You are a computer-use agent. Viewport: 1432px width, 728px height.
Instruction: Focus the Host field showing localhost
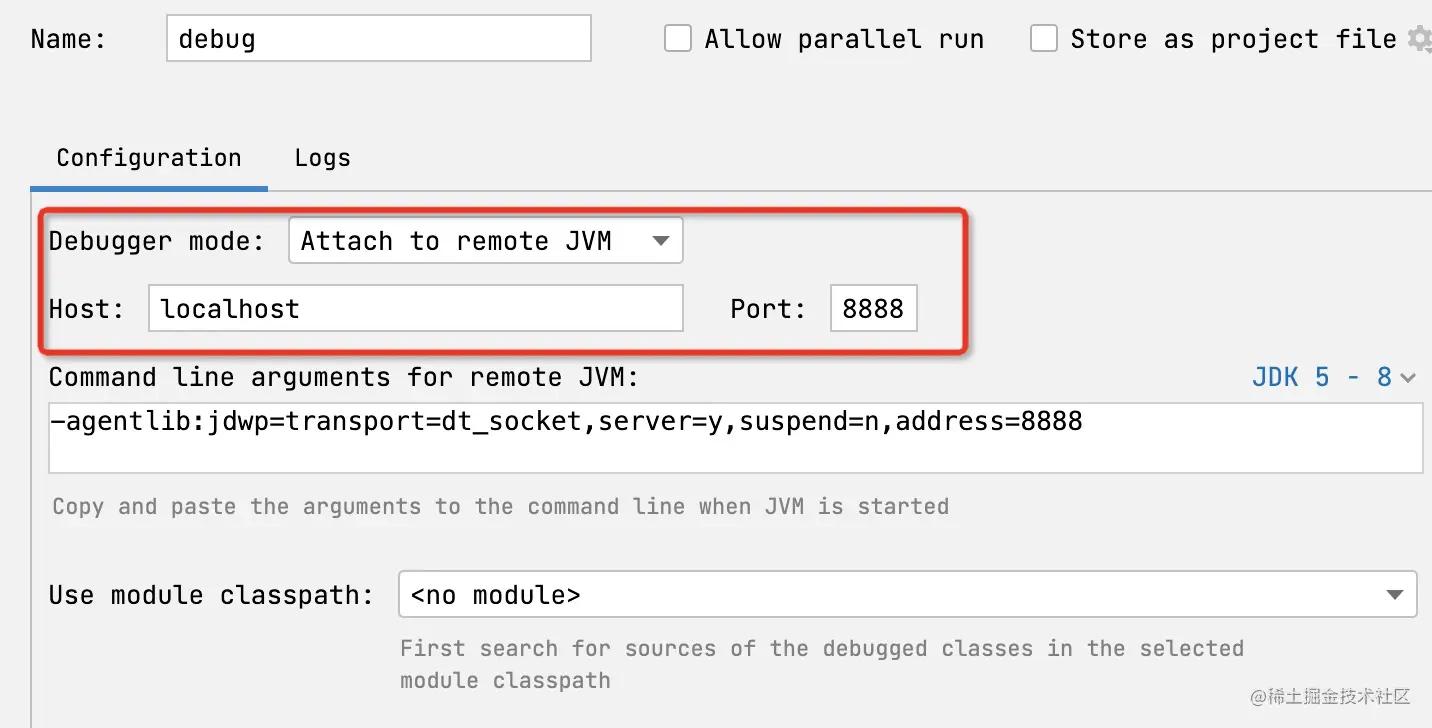point(415,308)
